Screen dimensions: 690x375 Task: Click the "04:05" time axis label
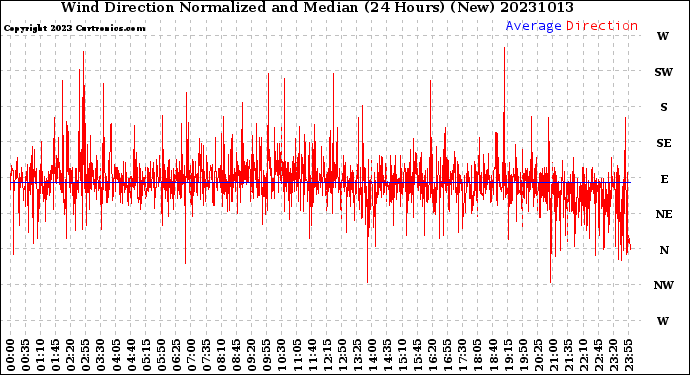[116, 355]
